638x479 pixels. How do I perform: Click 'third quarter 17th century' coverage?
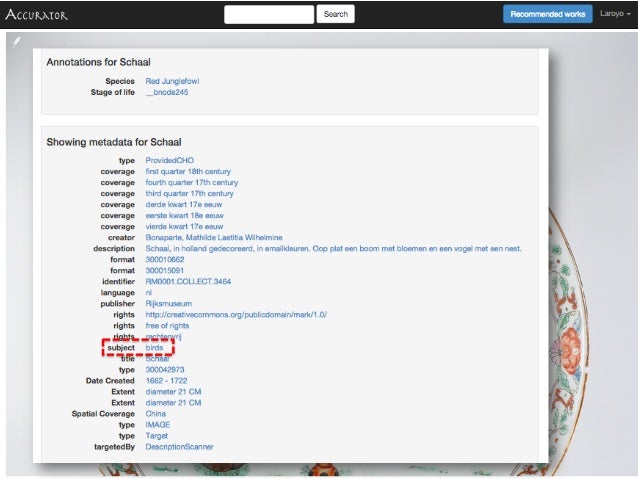[190, 193]
